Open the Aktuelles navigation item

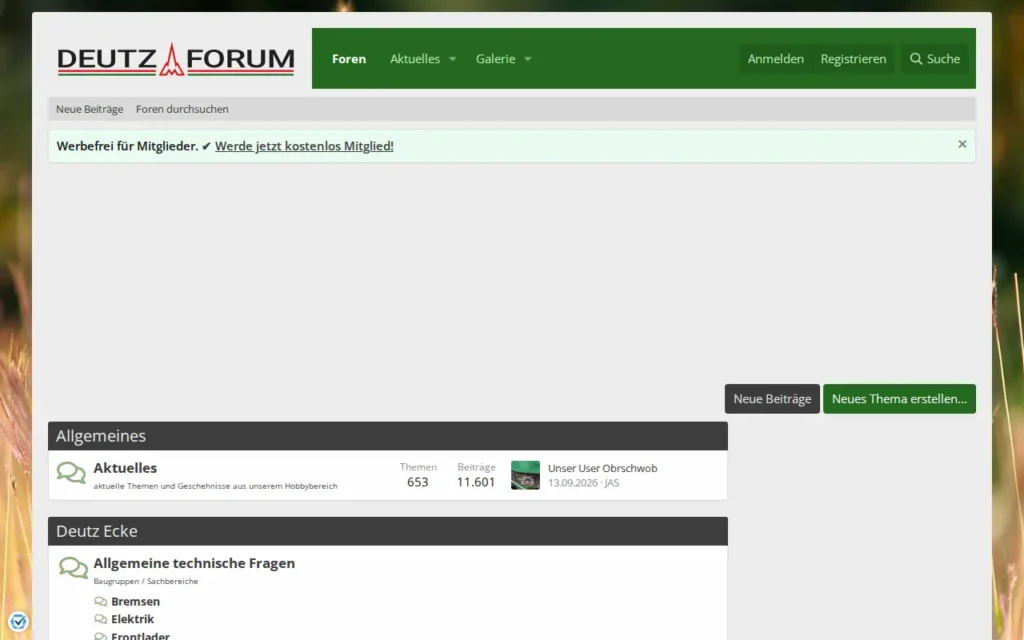pos(415,59)
